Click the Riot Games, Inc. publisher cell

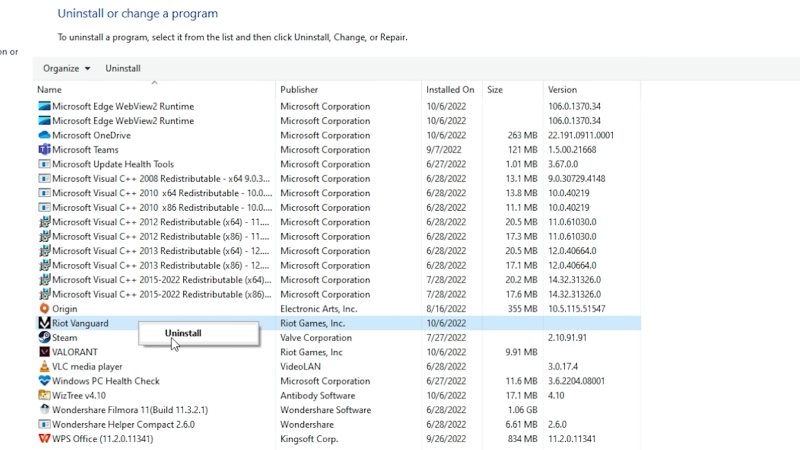pos(312,323)
